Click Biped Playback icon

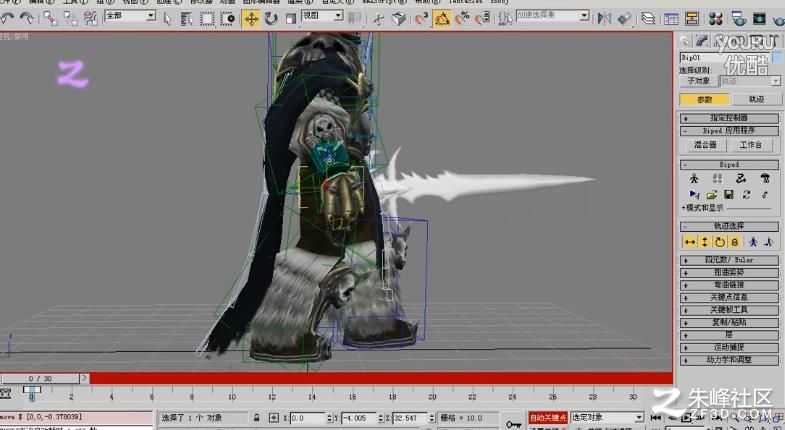pyautogui.click(x=694, y=194)
